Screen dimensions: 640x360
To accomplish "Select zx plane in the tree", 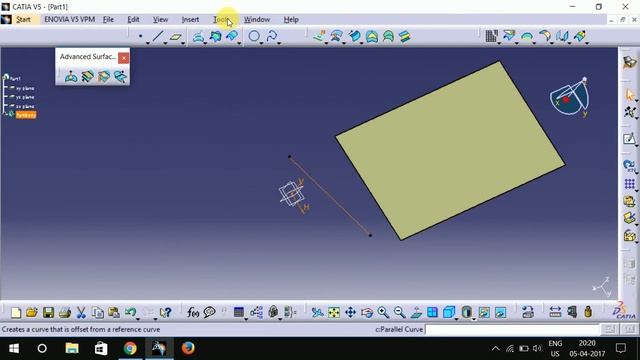I will coord(25,106).
